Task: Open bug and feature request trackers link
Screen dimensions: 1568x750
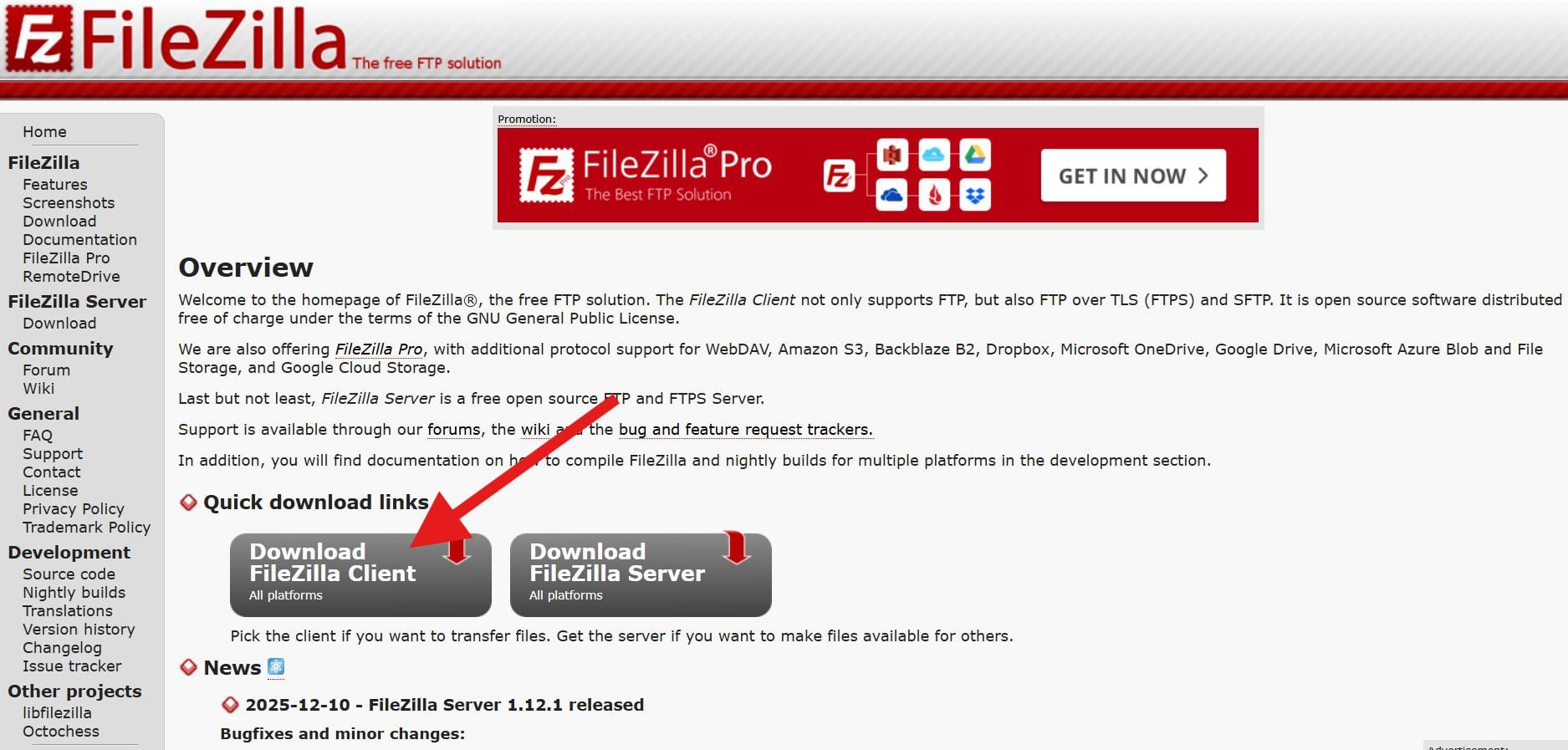Action: click(745, 430)
